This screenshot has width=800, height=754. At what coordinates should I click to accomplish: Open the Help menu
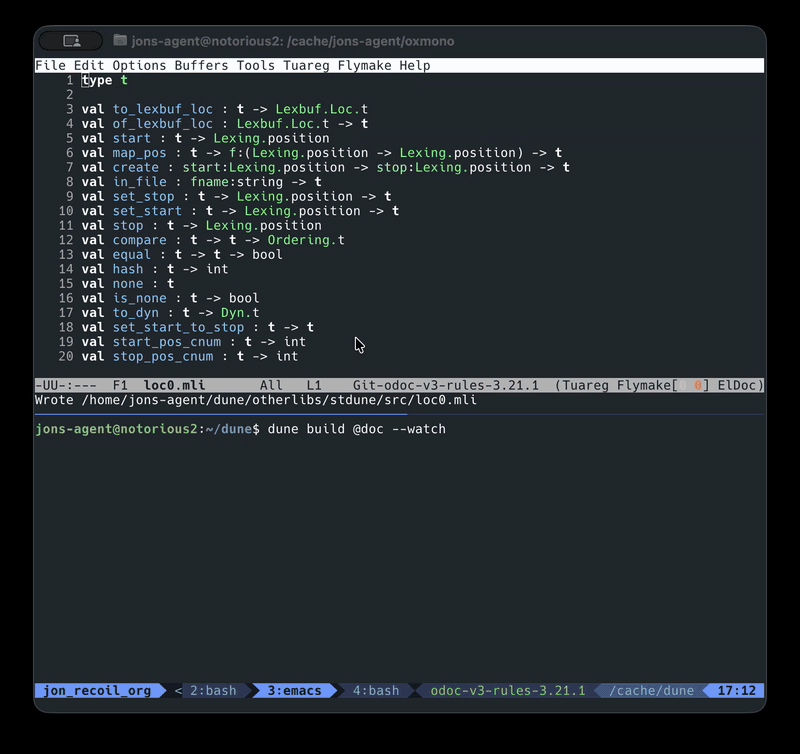415,66
